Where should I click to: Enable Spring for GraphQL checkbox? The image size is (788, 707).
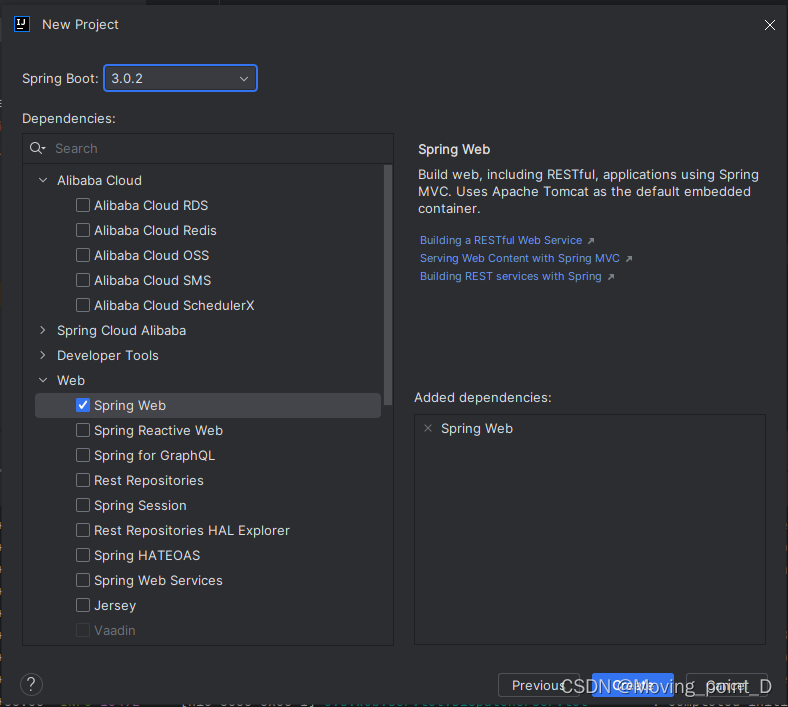(83, 455)
